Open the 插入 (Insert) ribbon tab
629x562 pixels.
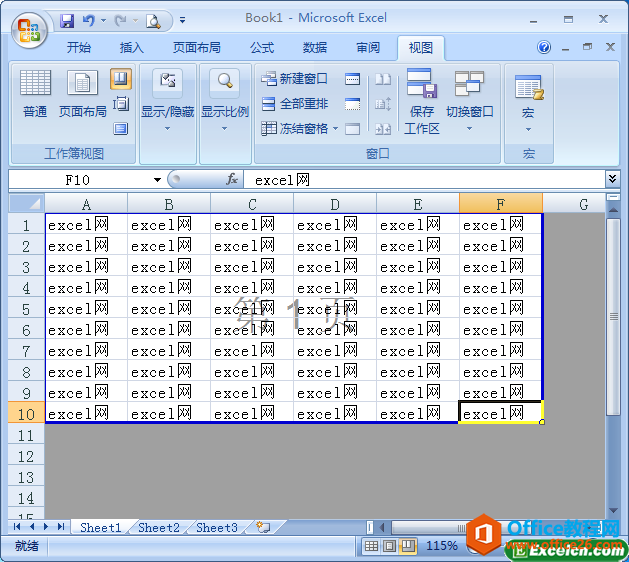[x=132, y=47]
